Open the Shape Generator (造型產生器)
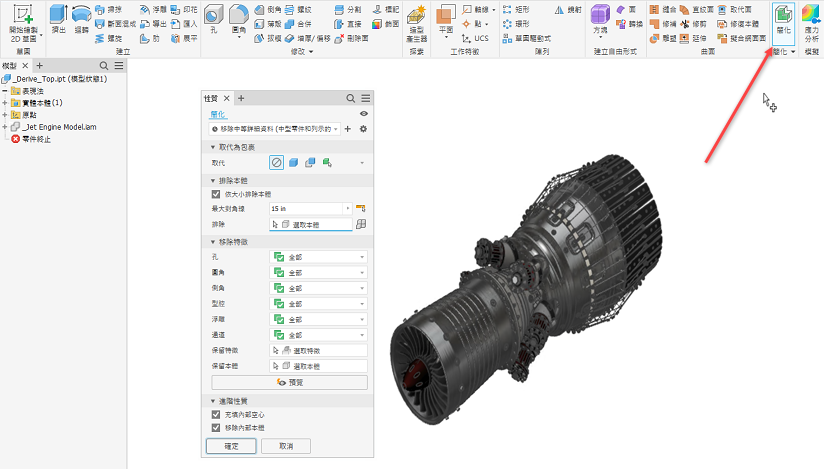The height and width of the screenshot is (469, 824). [416, 24]
